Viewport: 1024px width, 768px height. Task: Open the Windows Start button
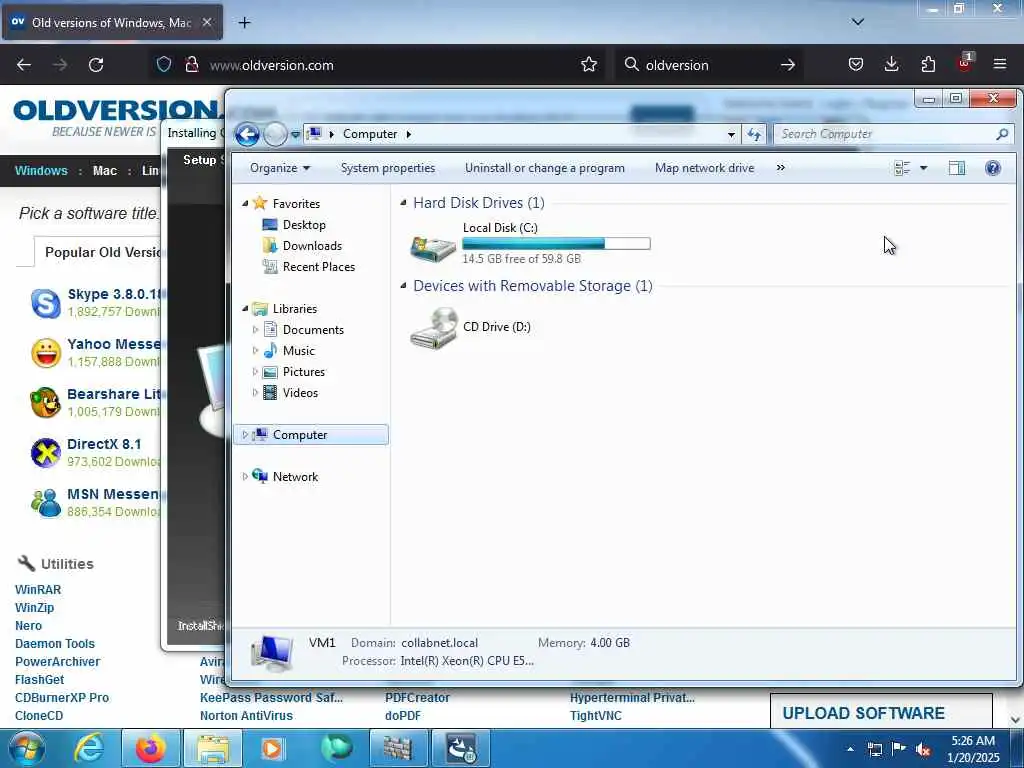pos(26,748)
